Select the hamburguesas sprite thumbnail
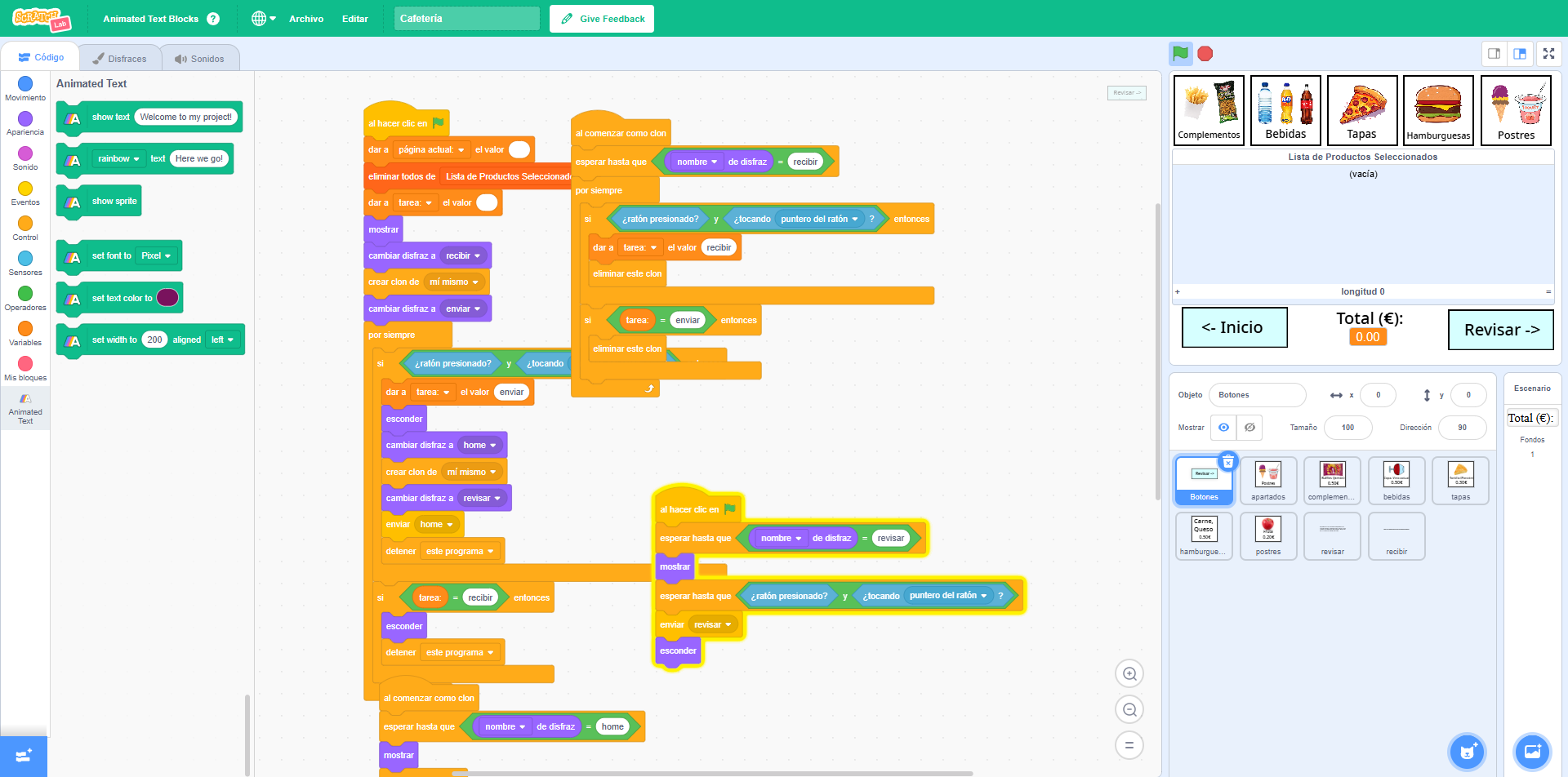1568x777 pixels. pyautogui.click(x=1204, y=536)
